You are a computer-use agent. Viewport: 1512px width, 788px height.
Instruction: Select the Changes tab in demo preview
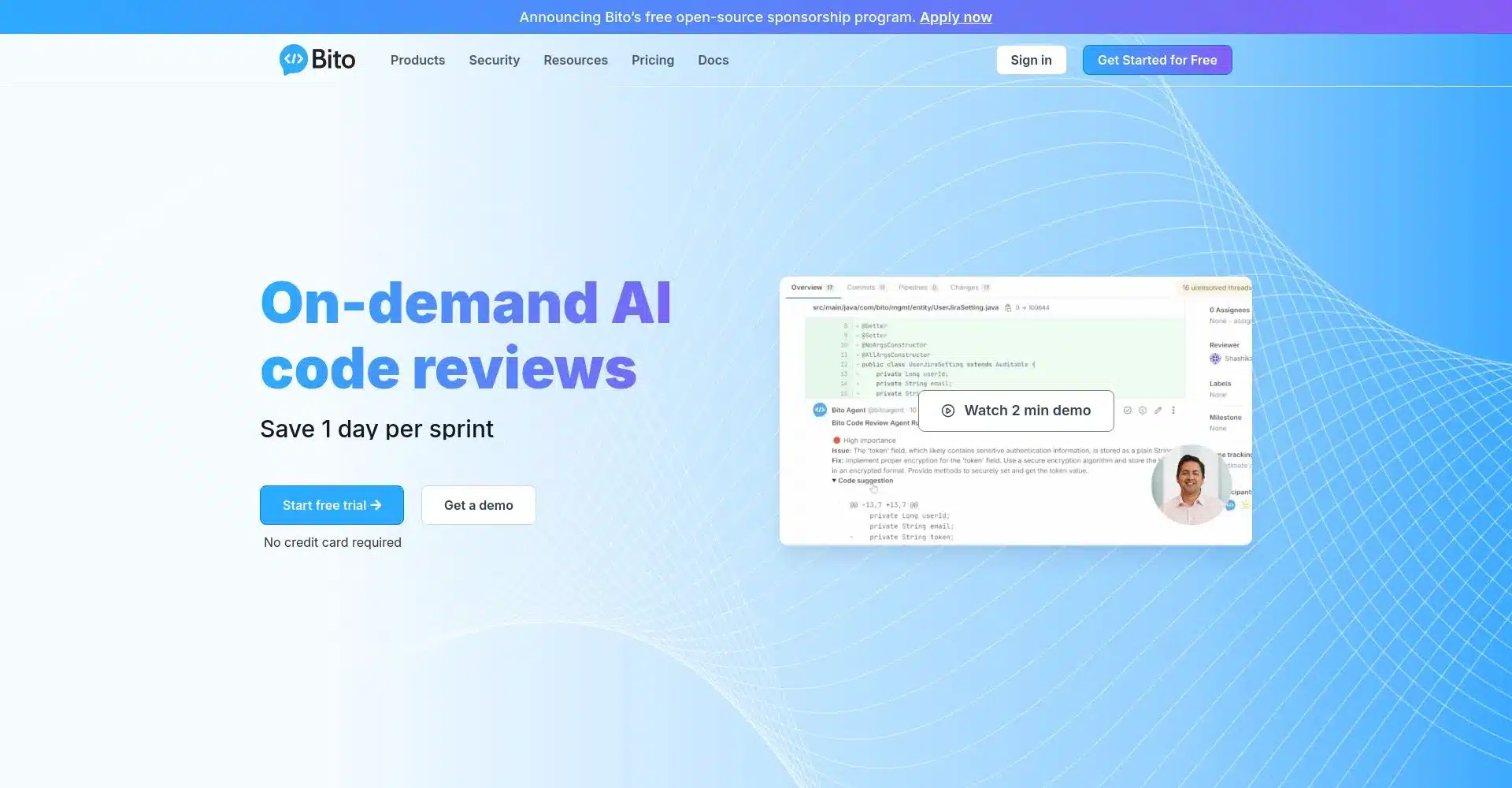click(x=970, y=288)
